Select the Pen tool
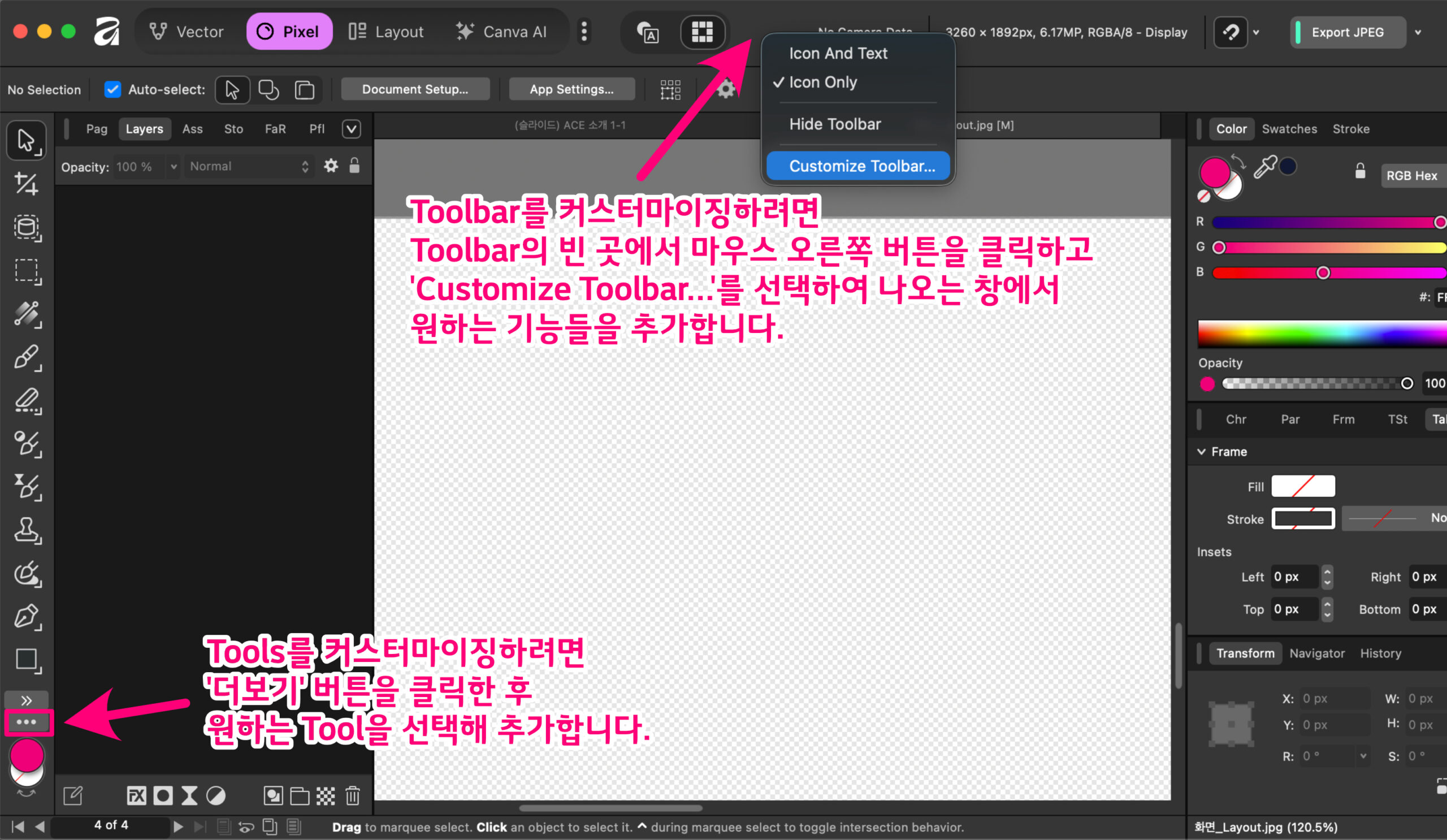The width and height of the screenshot is (1447, 840). (27, 617)
